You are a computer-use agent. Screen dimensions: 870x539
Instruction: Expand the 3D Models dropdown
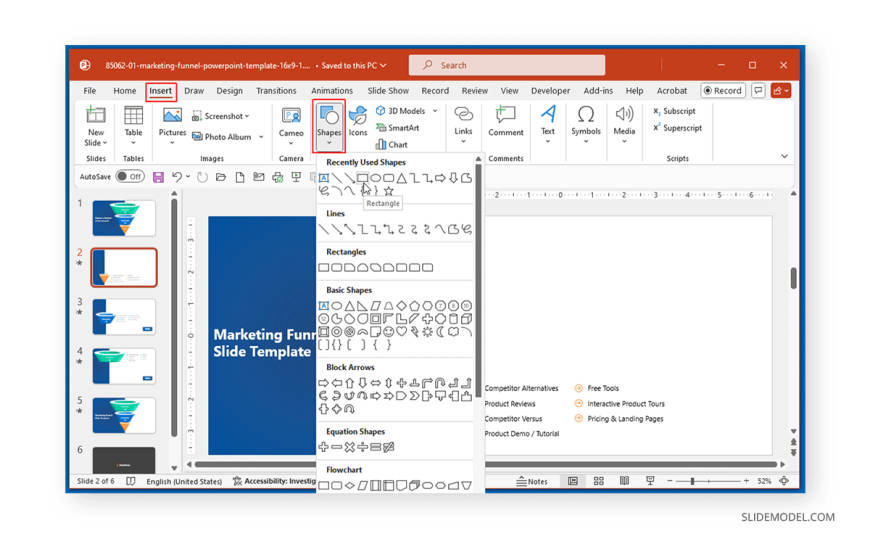pyautogui.click(x=435, y=111)
